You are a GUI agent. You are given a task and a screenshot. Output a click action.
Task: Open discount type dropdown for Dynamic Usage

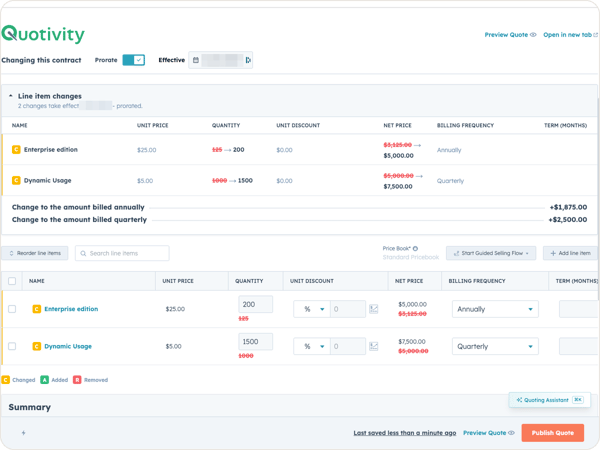tap(311, 346)
